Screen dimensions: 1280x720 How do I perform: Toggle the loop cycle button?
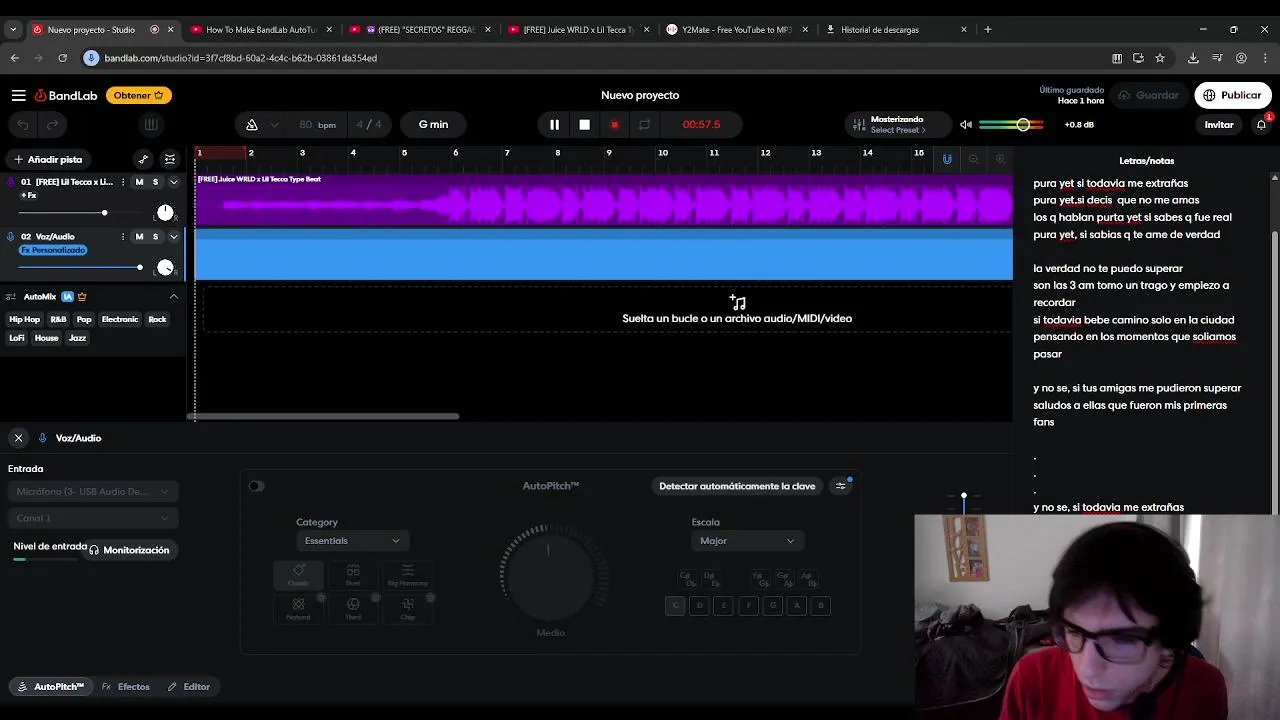click(644, 125)
